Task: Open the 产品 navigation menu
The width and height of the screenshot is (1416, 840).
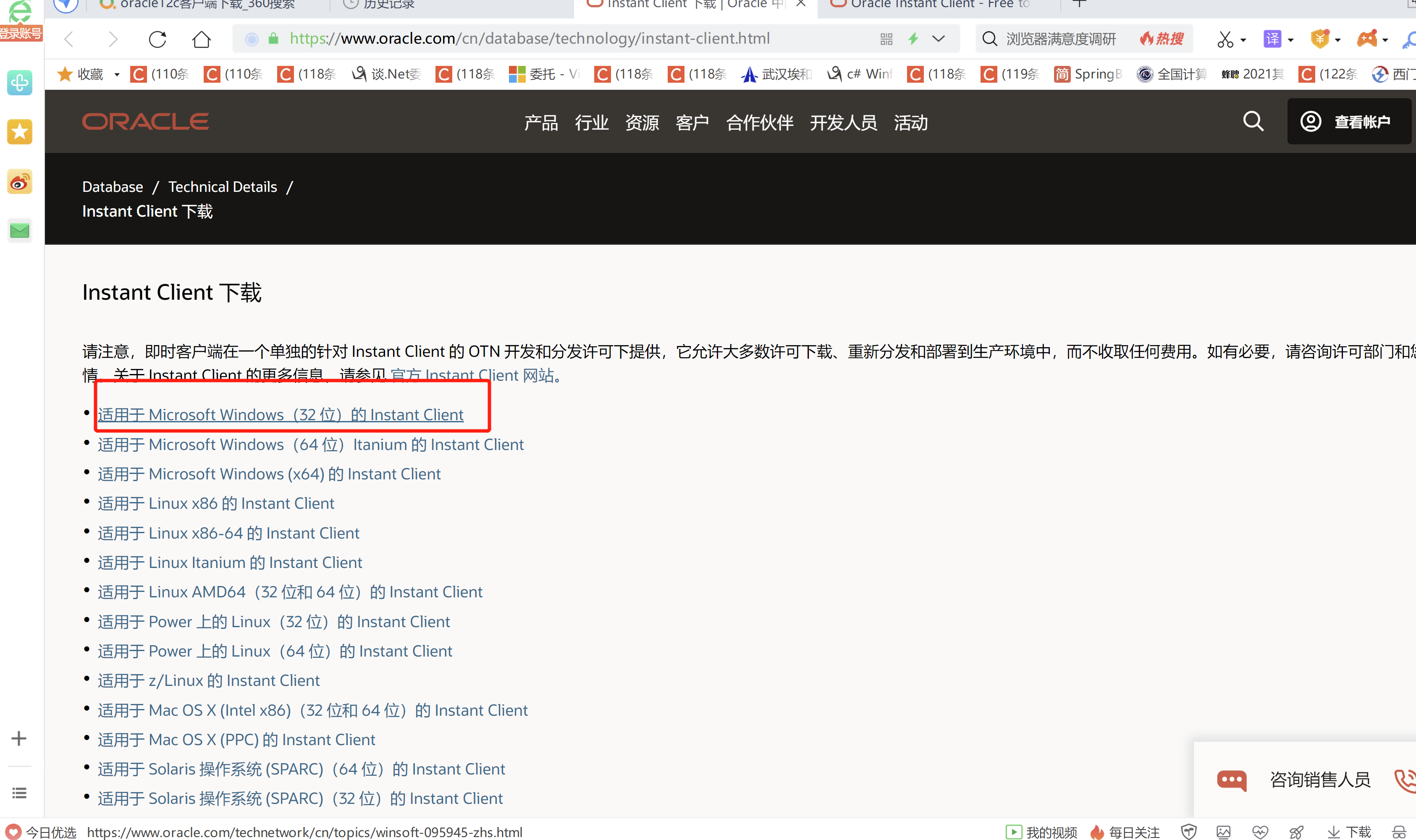Action: [541, 122]
